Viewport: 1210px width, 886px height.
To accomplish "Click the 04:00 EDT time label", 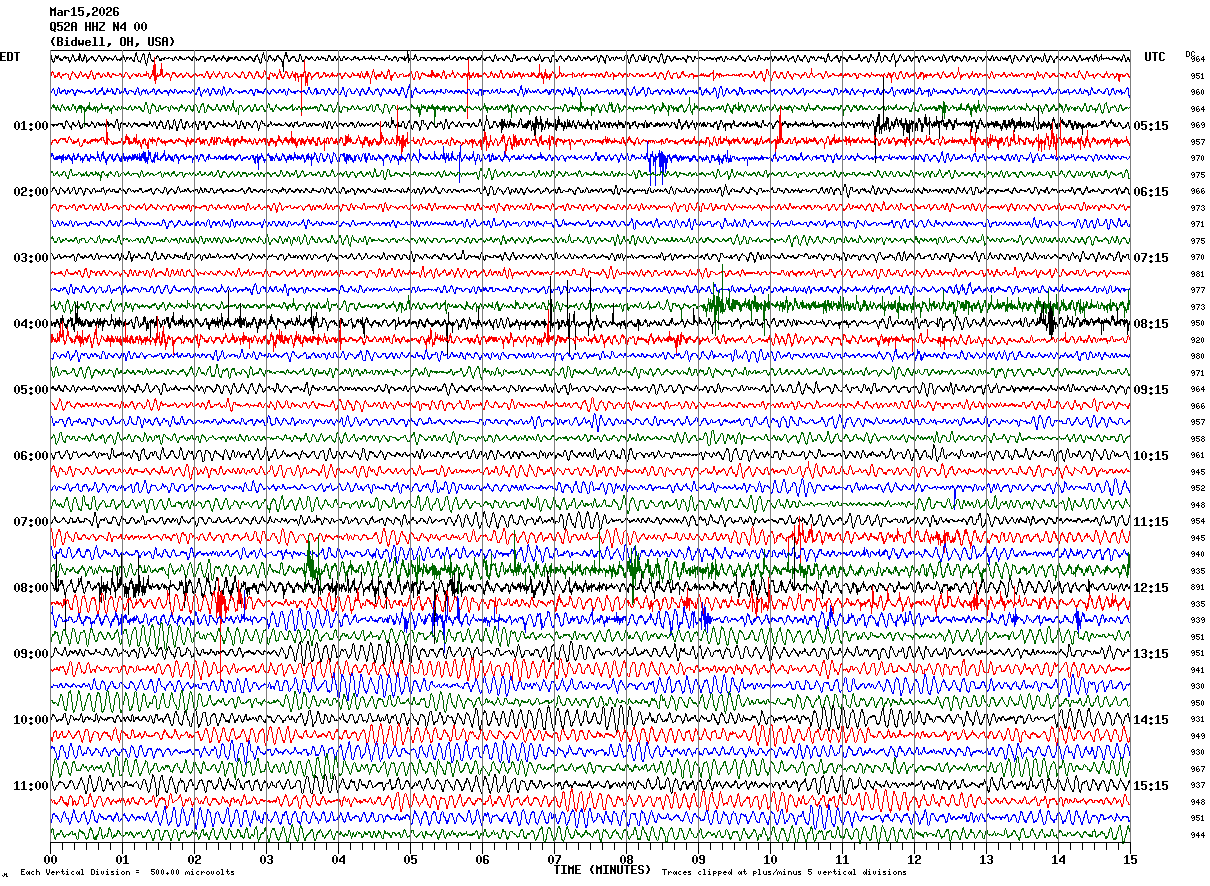I will (x=31, y=324).
